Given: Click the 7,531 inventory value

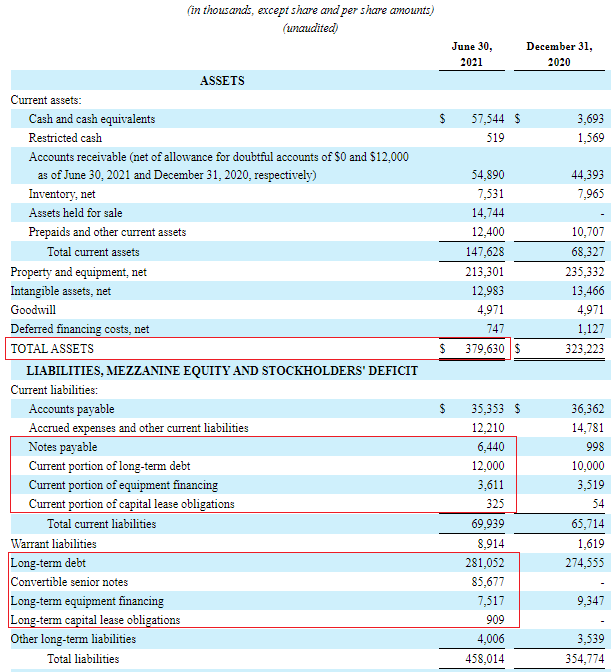Looking at the screenshot, I should [x=491, y=194].
